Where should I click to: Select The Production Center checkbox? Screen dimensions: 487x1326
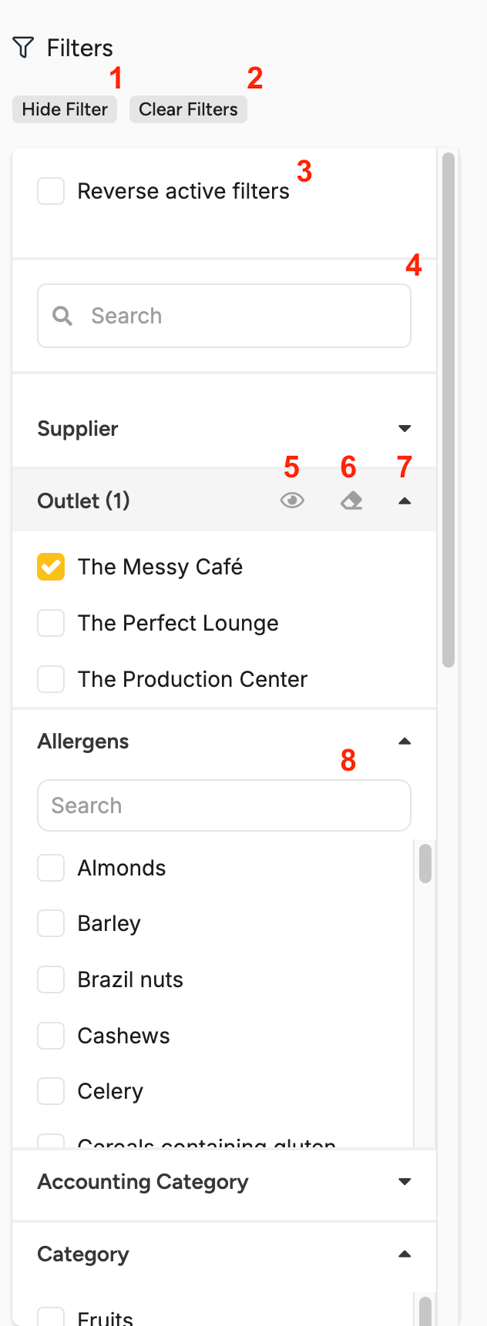51,679
